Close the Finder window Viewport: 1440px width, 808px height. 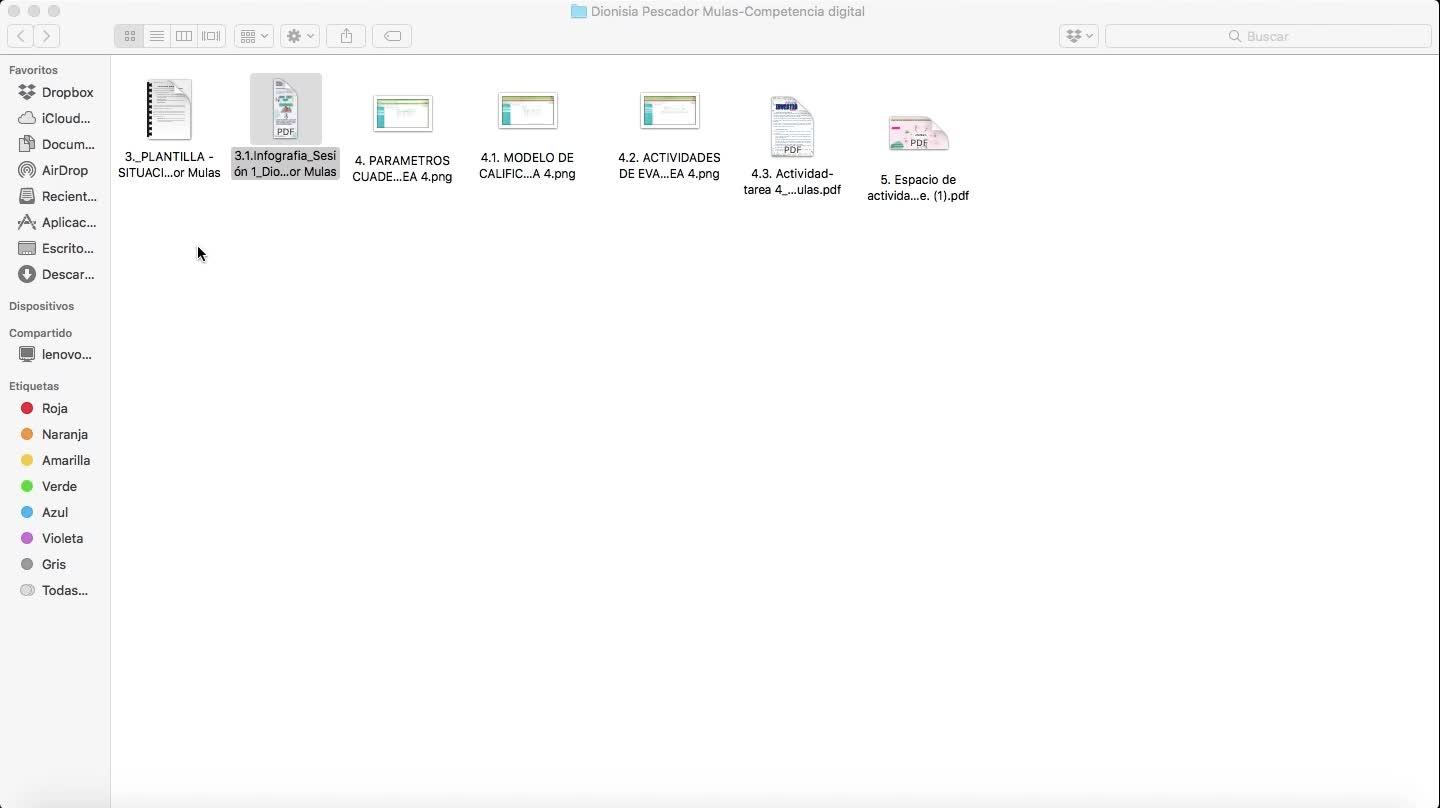14,11
